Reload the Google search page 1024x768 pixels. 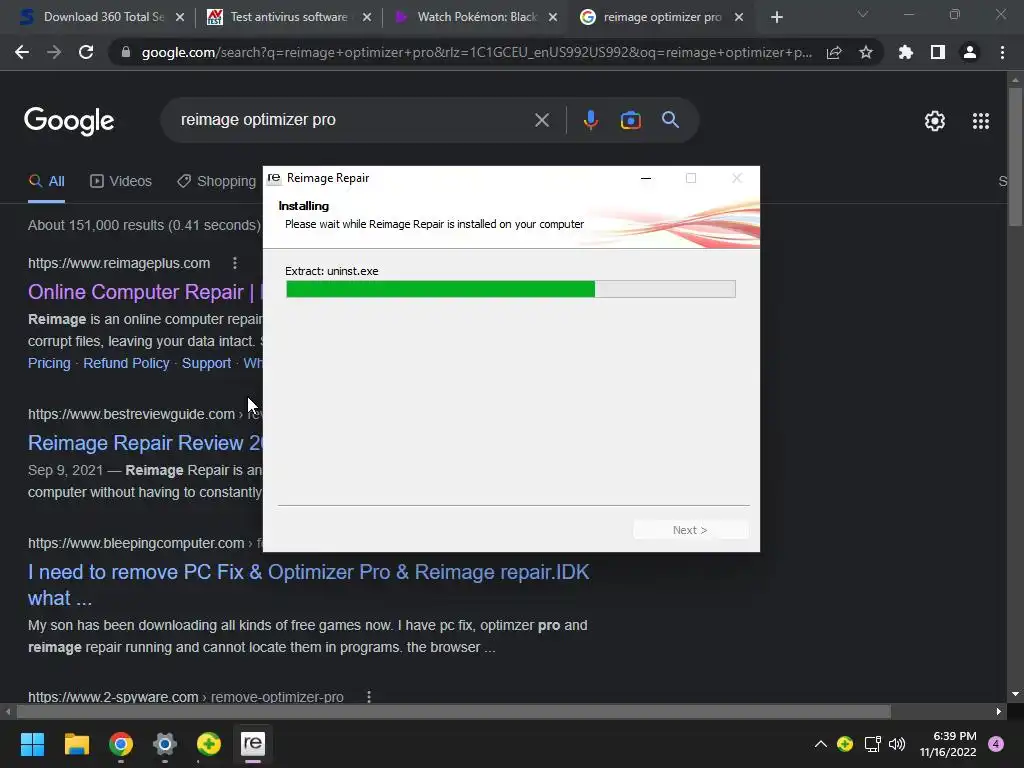86,52
